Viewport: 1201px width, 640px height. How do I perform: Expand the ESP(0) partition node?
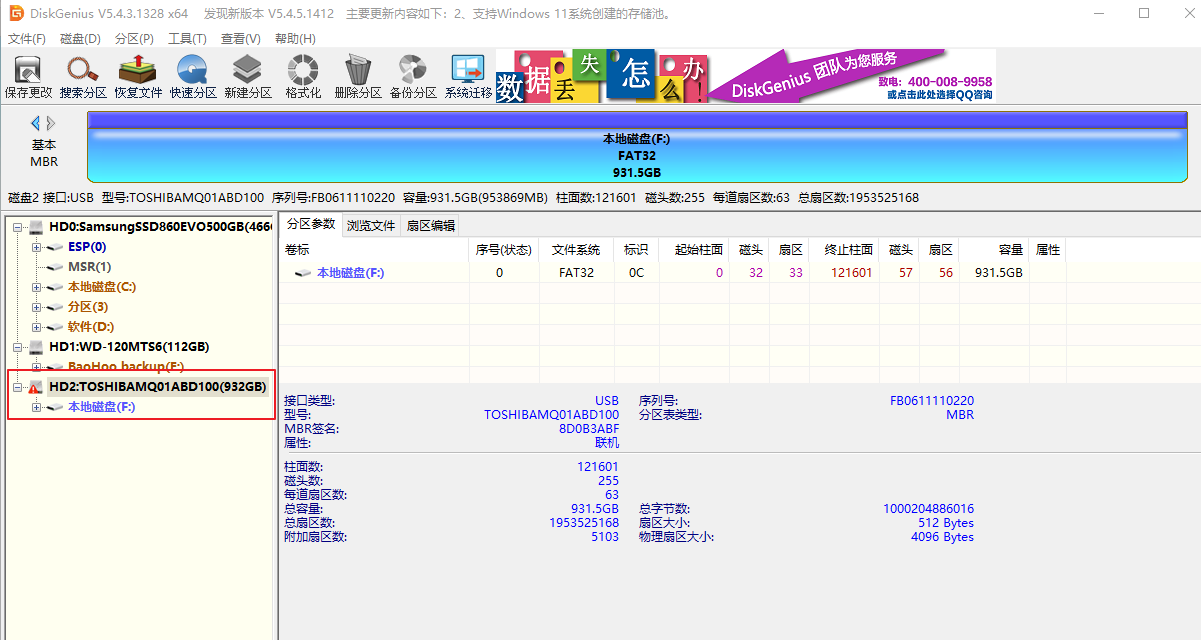point(37,247)
